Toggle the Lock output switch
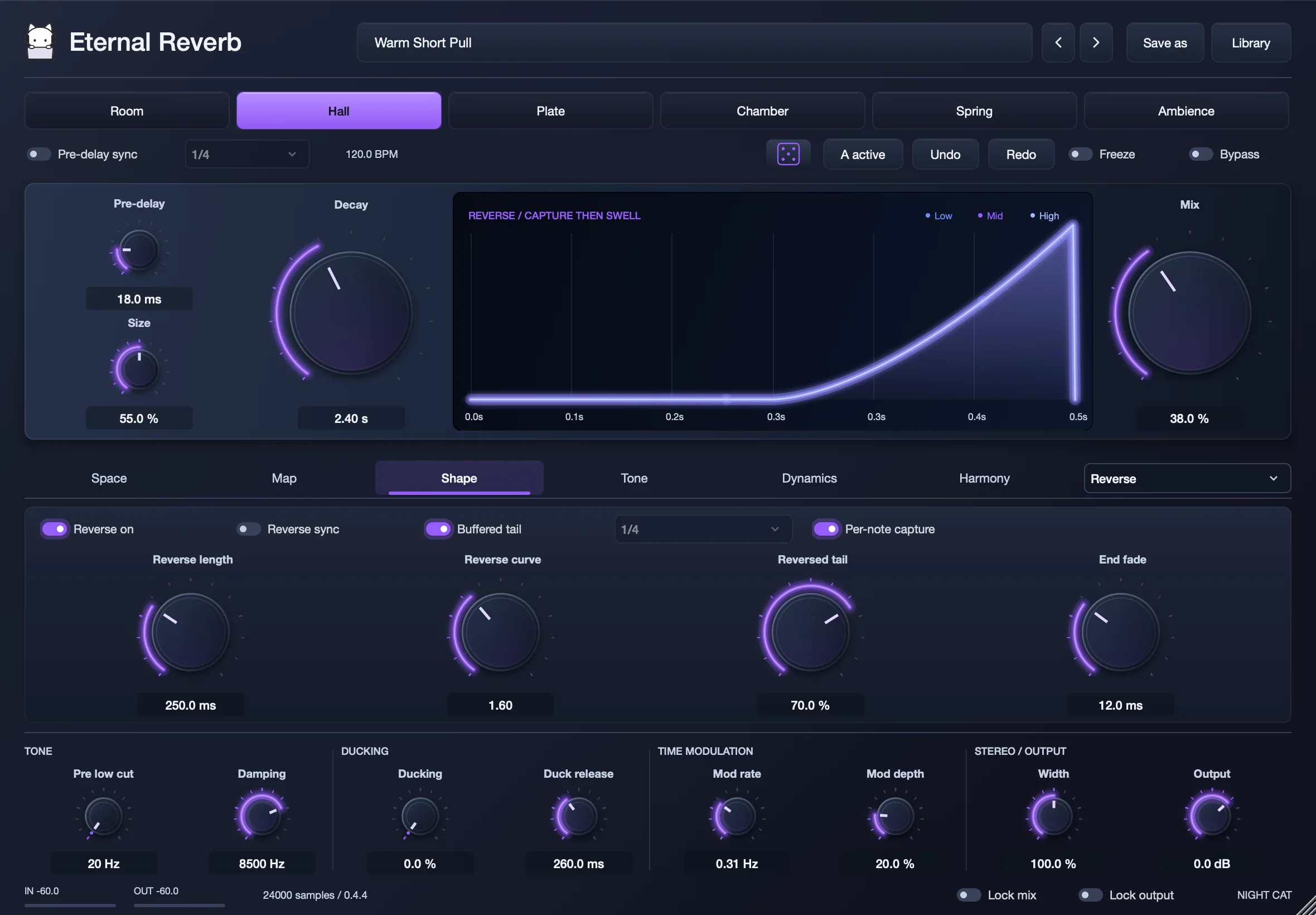Screen dimensions: 1316x915 pyautogui.click(x=1090, y=895)
